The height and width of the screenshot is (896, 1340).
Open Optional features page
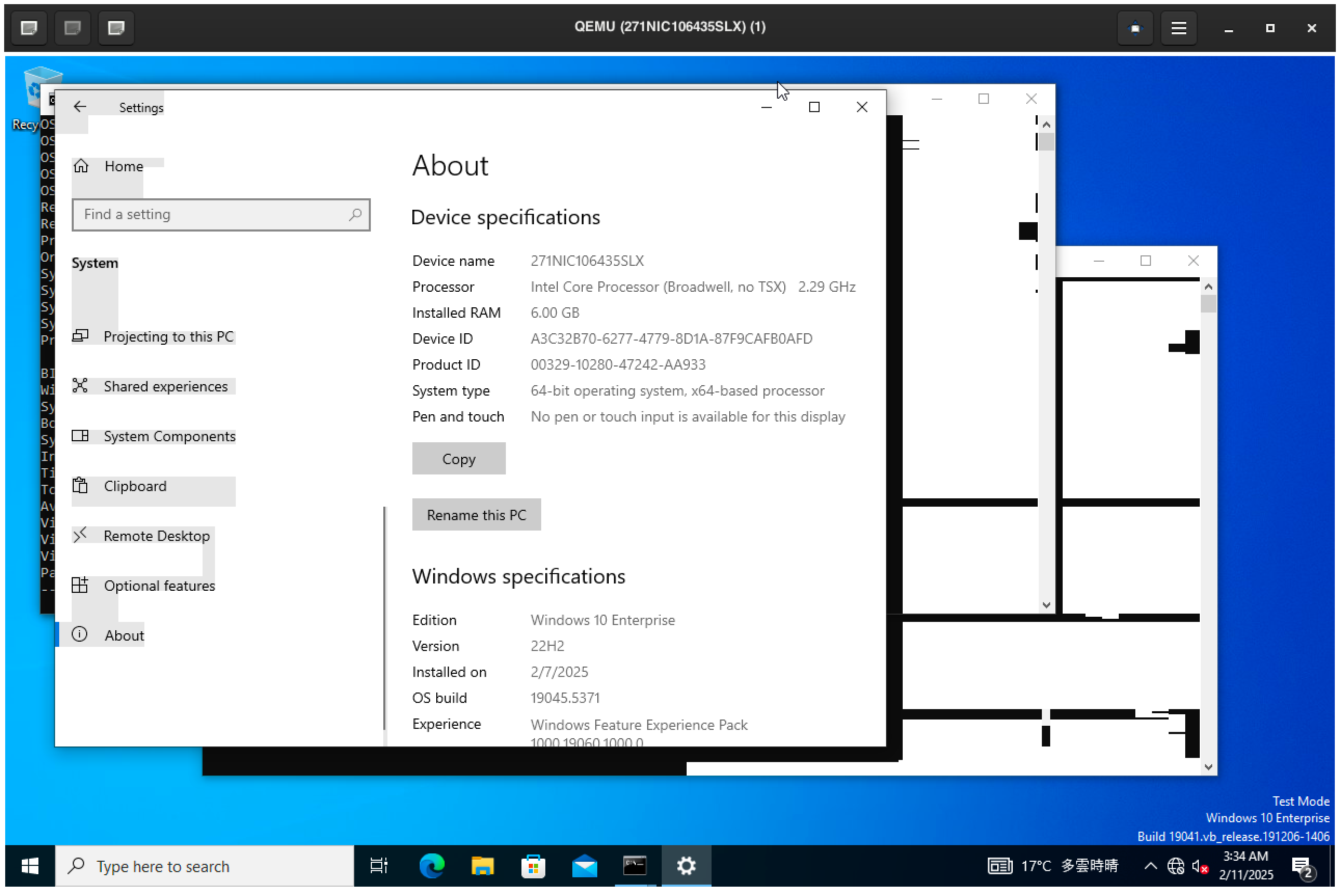[159, 585]
